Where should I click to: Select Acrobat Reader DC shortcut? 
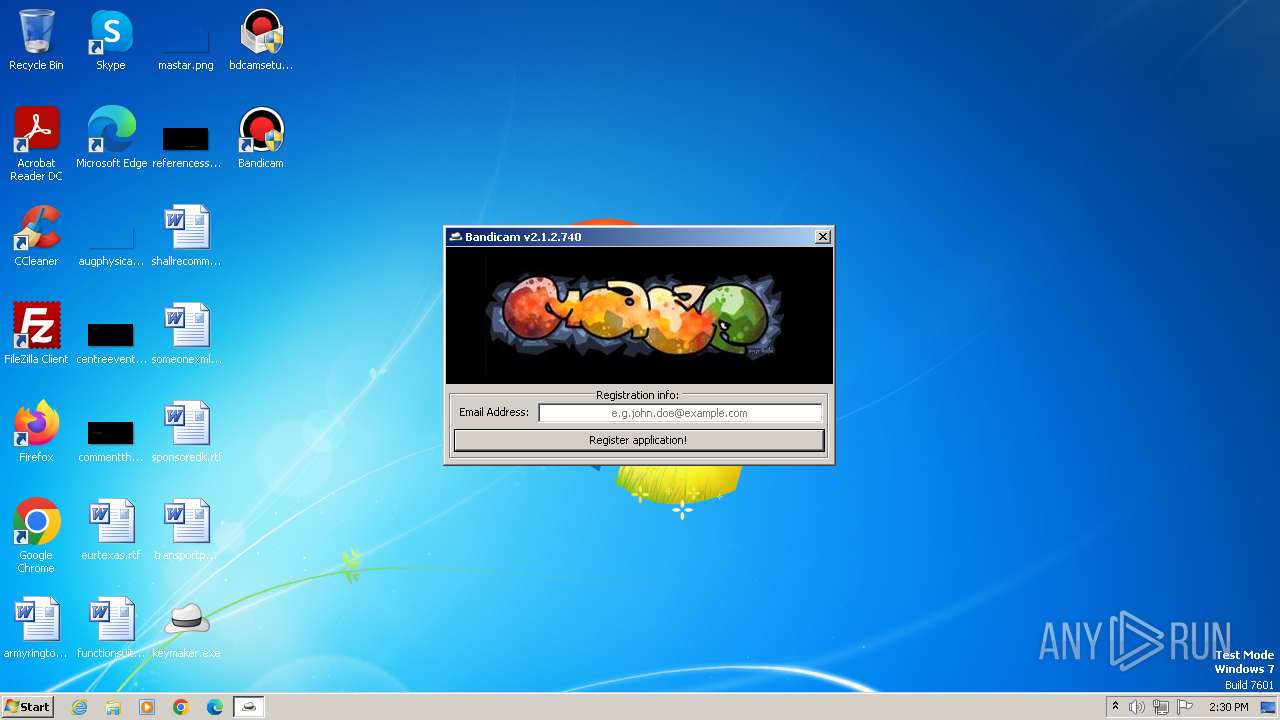coord(36,144)
